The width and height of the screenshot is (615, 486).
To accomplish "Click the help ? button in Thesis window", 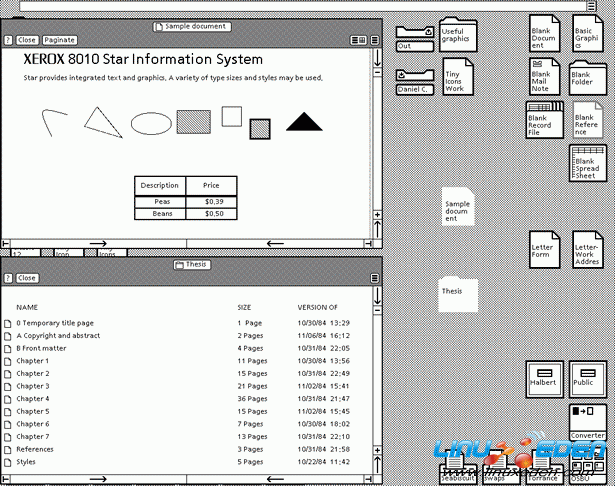I will click(8, 278).
